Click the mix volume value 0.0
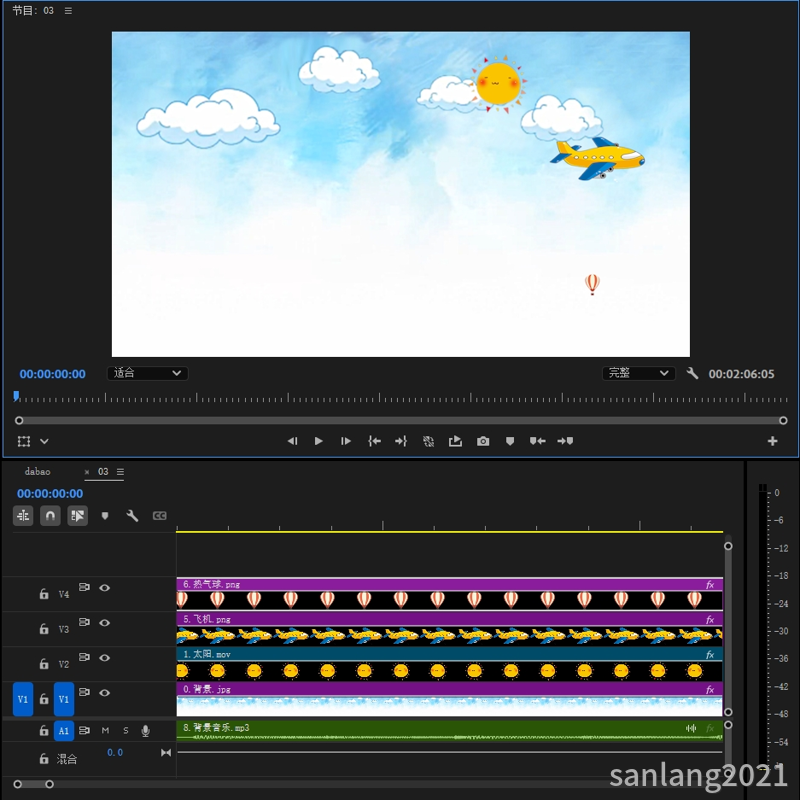This screenshot has height=800, width=800. coord(115,753)
